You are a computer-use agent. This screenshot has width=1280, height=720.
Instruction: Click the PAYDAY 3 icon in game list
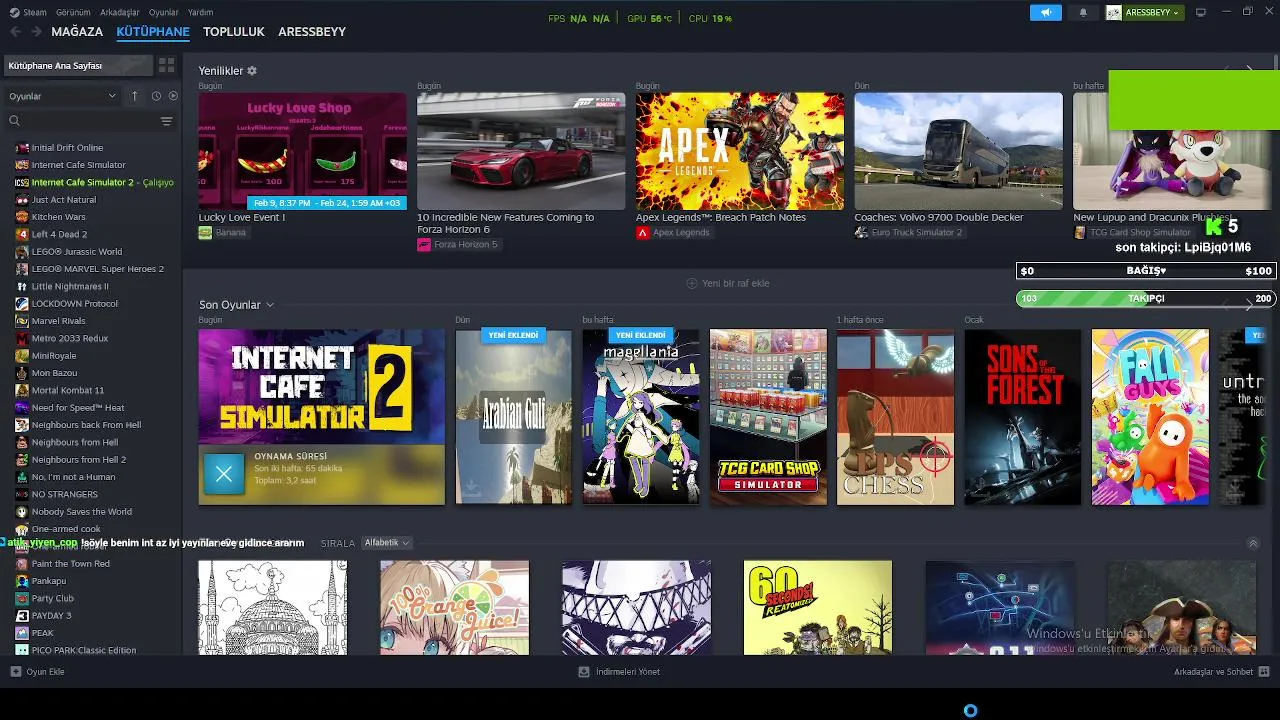coord(22,616)
